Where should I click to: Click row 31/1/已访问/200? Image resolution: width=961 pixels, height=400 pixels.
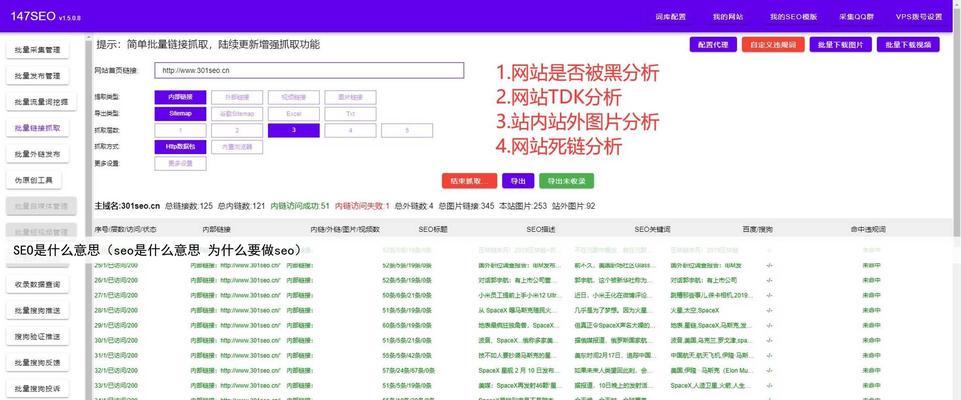click(x=116, y=355)
